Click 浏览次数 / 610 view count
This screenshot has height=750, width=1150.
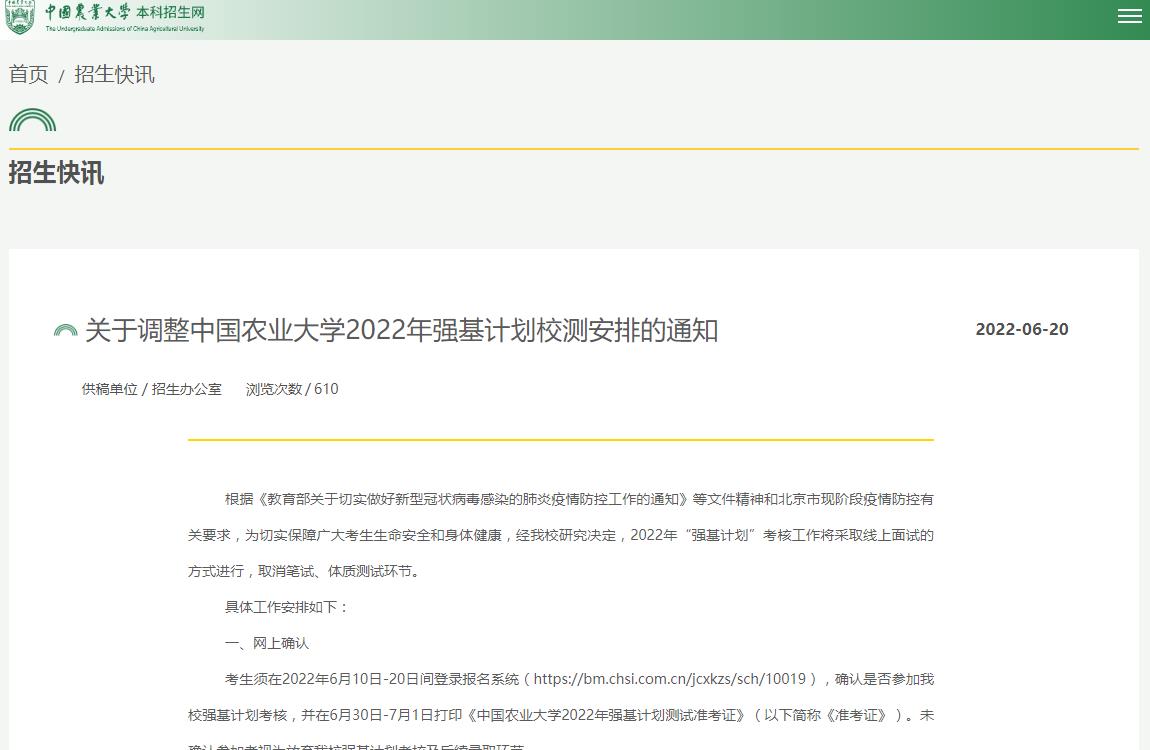coord(292,389)
